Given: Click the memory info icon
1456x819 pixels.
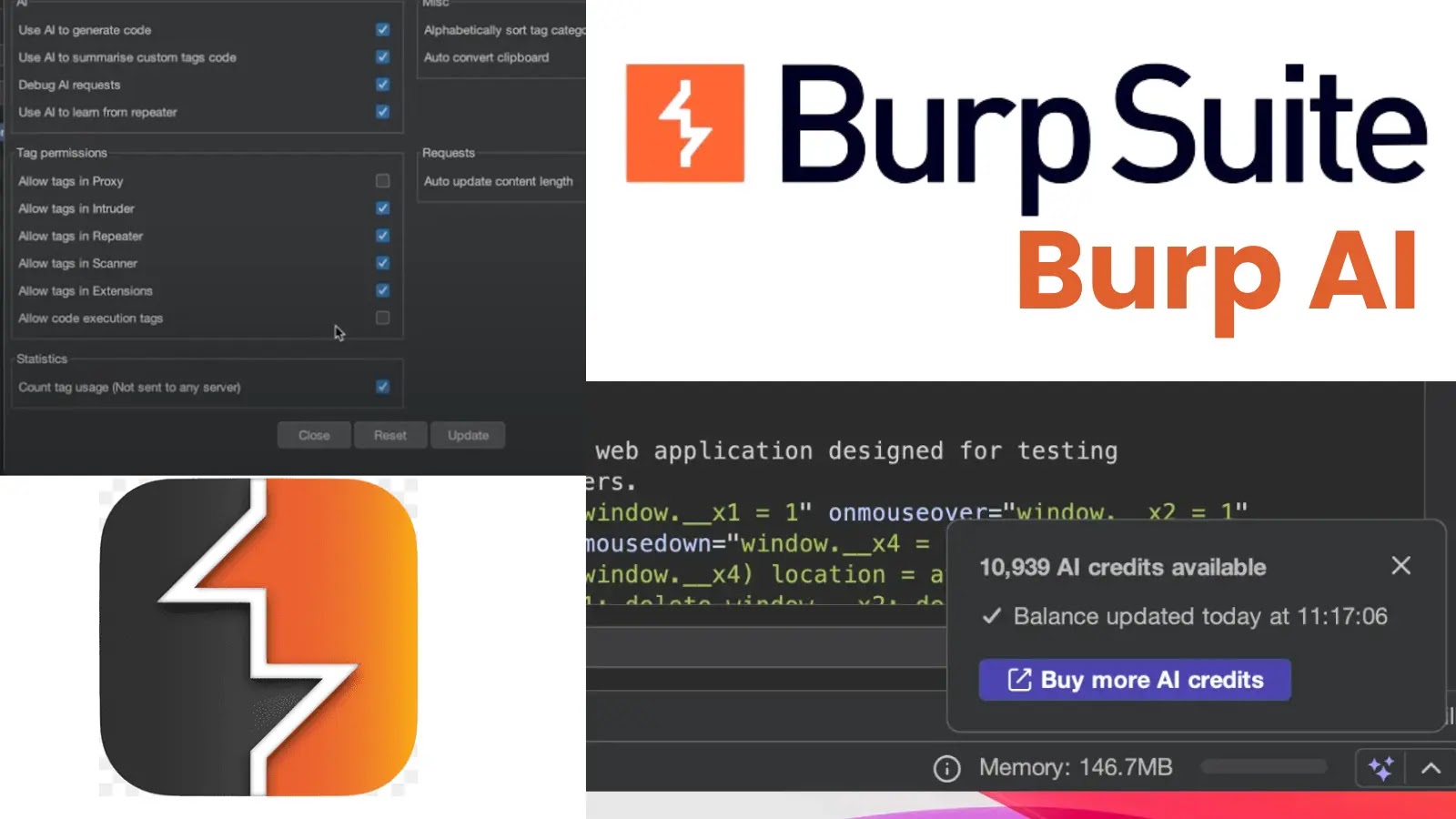Looking at the screenshot, I should 947,769.
